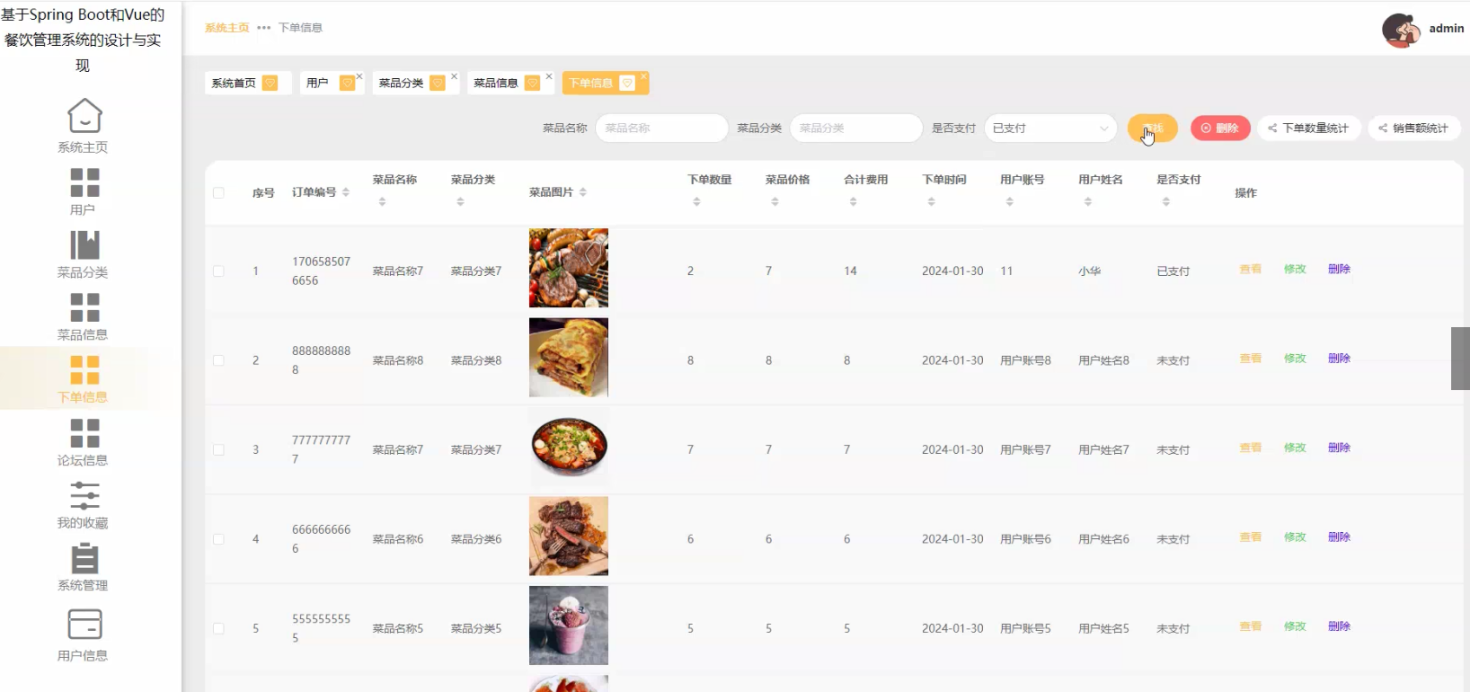Click 销售额统计 button

coord(1414,128)
